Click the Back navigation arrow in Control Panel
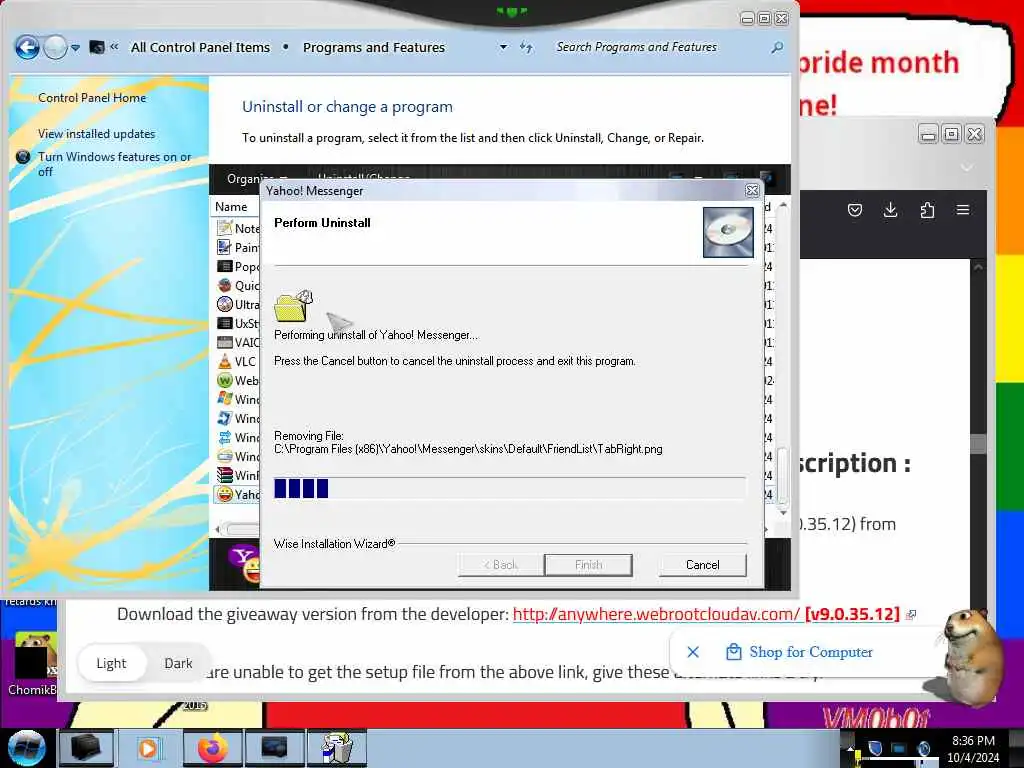The height and width of the screenshot is (768, 1024). [27, 47]
